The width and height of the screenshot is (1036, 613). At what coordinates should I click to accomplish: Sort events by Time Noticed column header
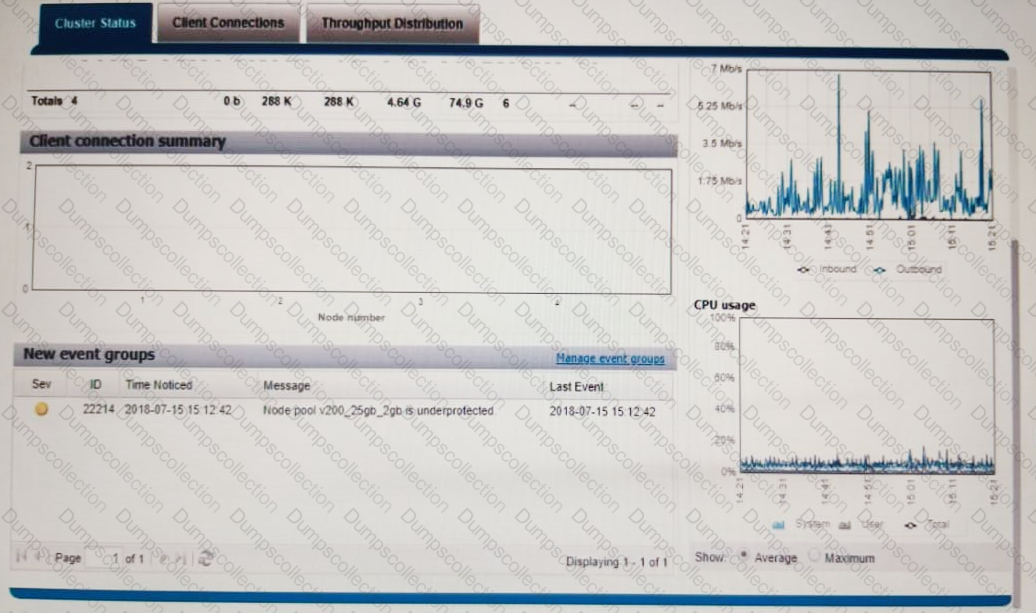point(158,384)
